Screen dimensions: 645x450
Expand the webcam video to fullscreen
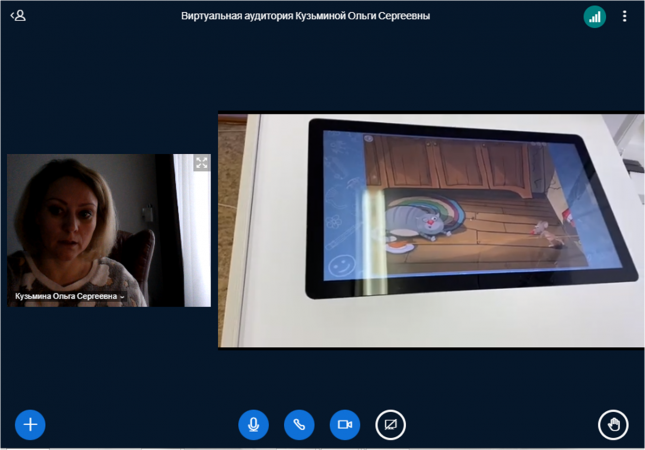[x=202, y=163]
